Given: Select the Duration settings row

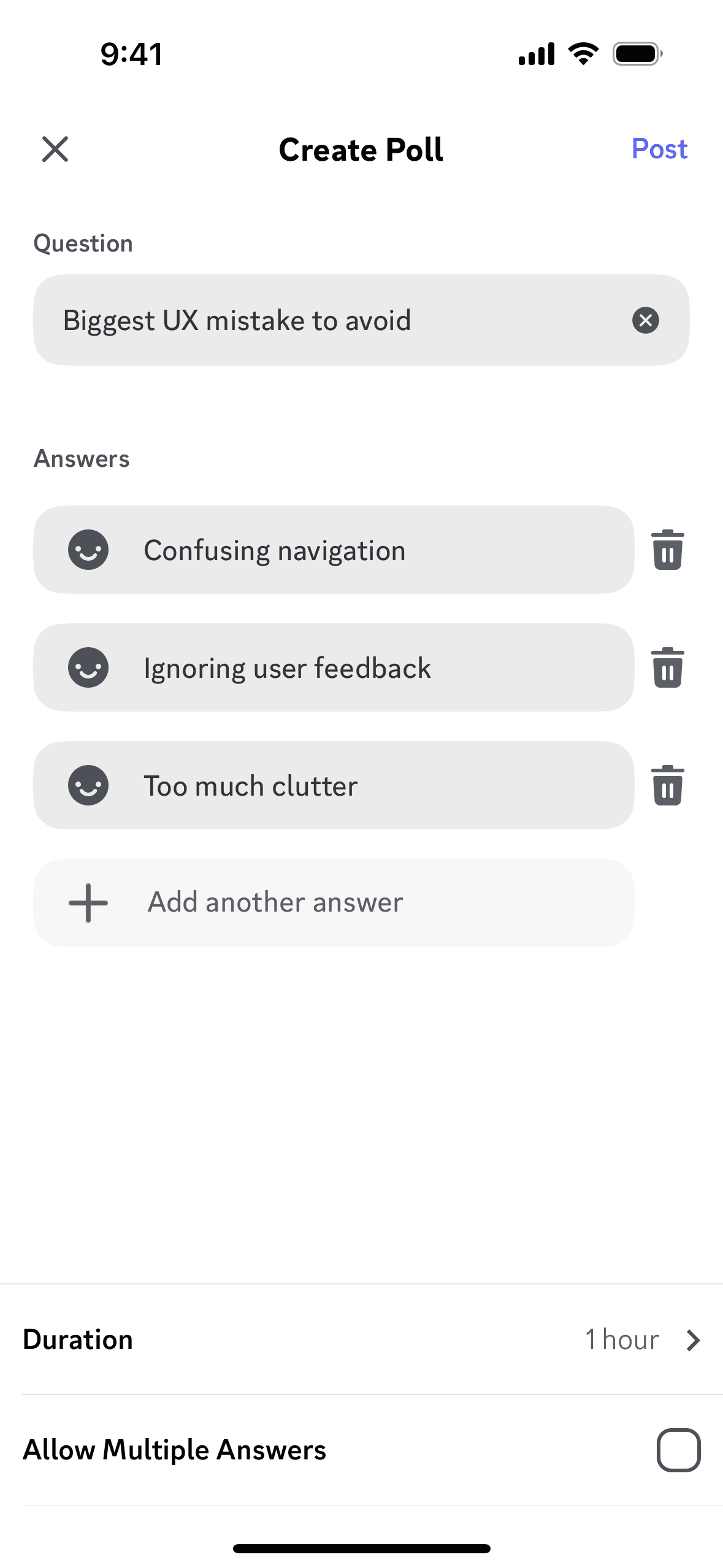Looking at the screenshot, I should coord(245,1340).
